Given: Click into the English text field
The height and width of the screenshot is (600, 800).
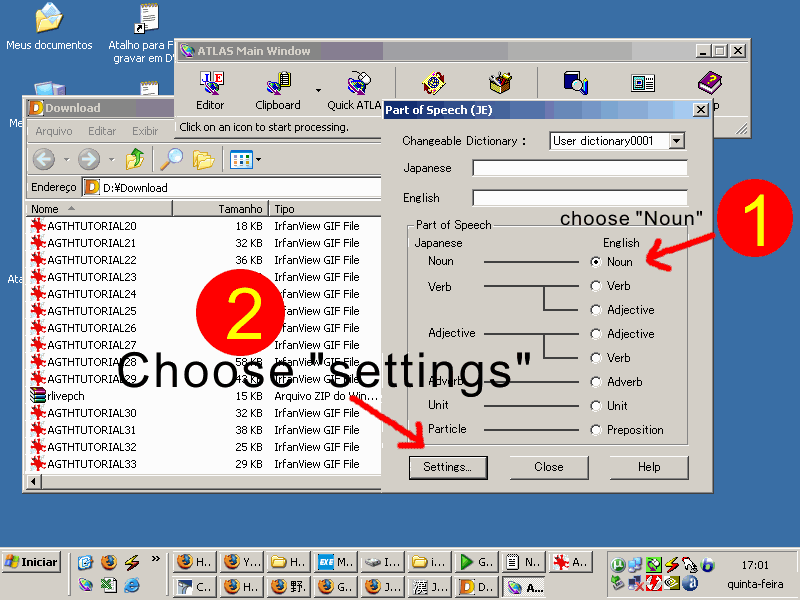Looking at the screenshot, I should click(580, 197).
